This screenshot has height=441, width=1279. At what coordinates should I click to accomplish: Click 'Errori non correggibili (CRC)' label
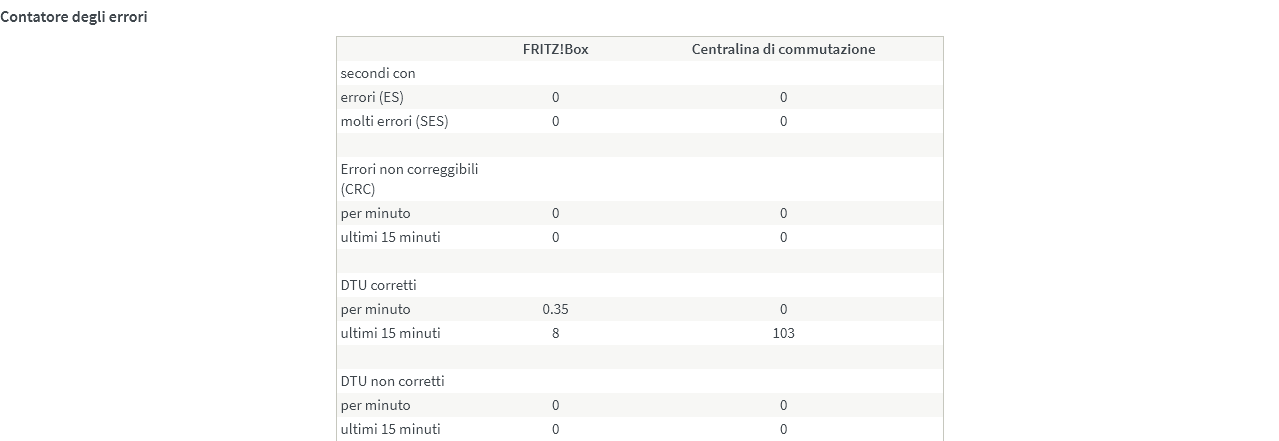410,179
